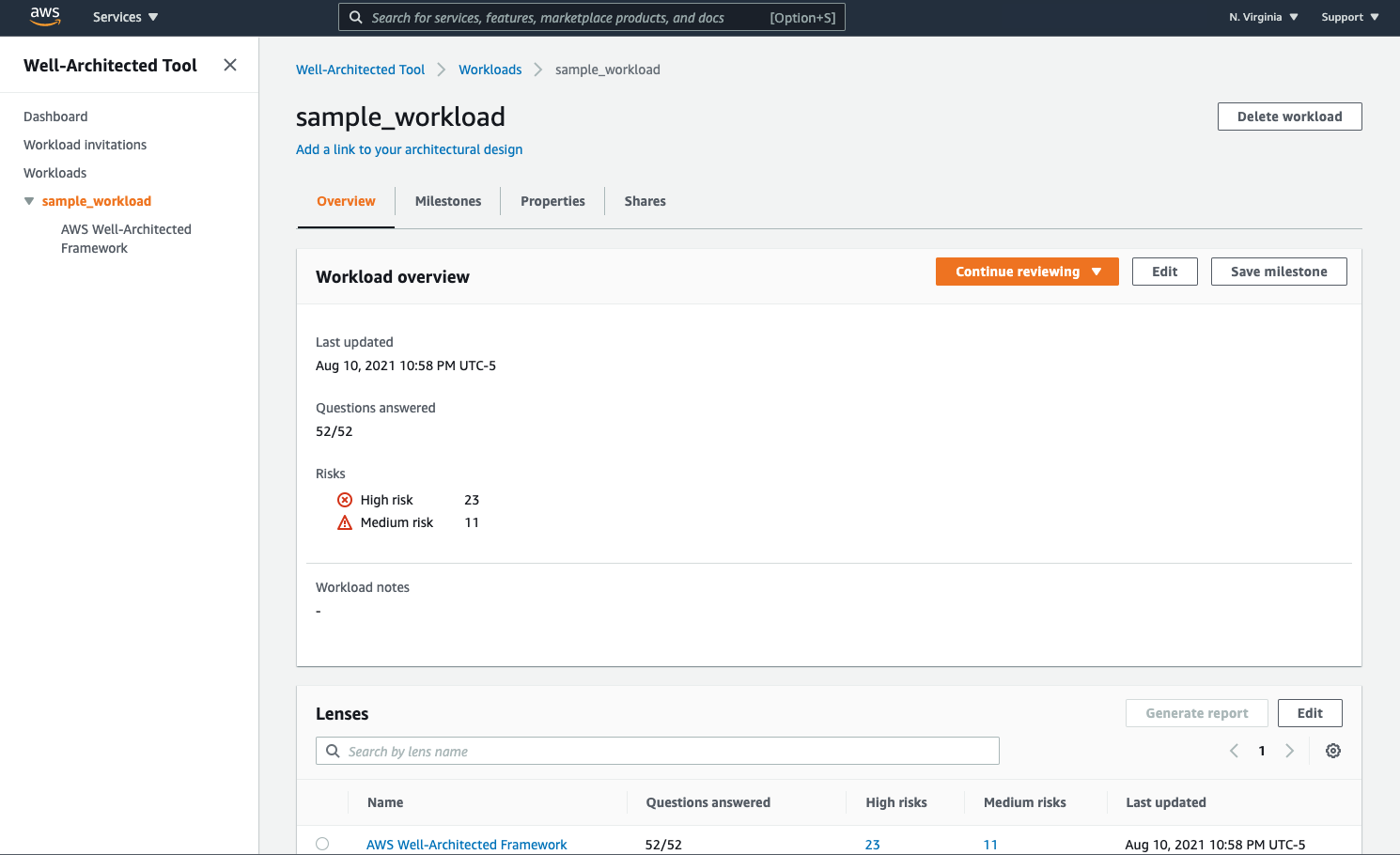Open Workloads in the side navigation
The height and width of the screenshot is (855, 1400).
pyautogui.click(x=55, y=173)
